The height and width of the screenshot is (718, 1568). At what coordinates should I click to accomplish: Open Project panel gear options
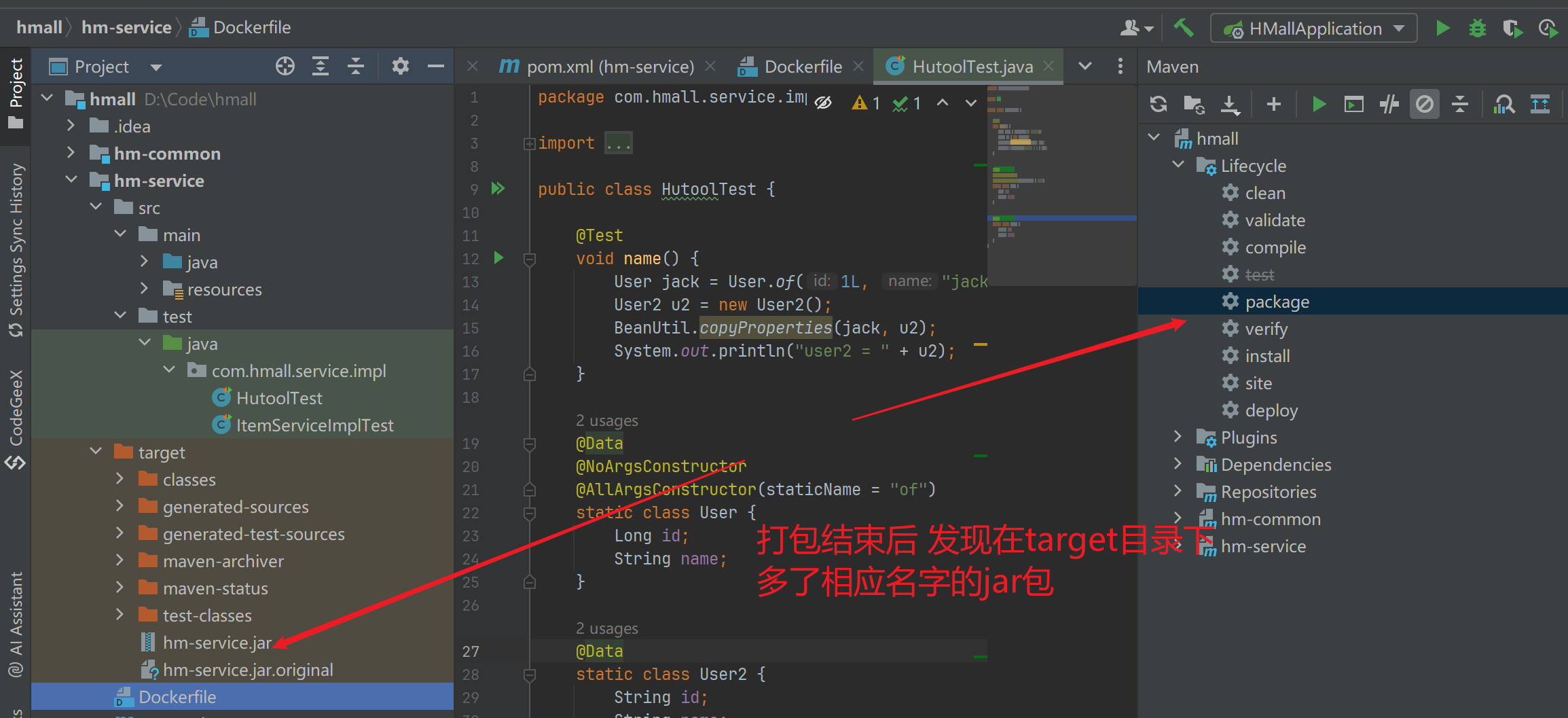click(401, 66)
